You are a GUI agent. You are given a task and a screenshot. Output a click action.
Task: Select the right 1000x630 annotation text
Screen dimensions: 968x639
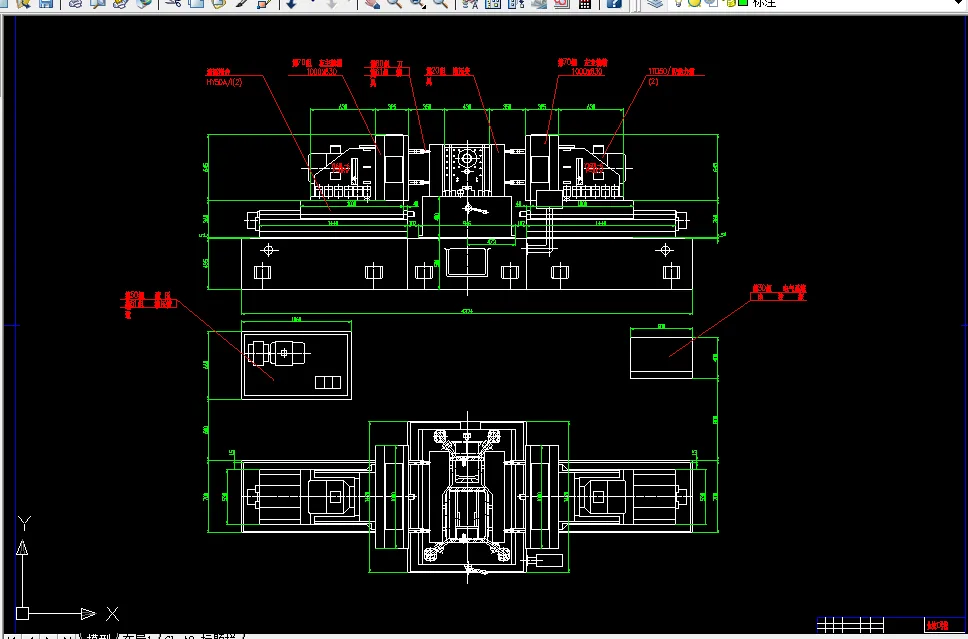[x=586, y=72]
